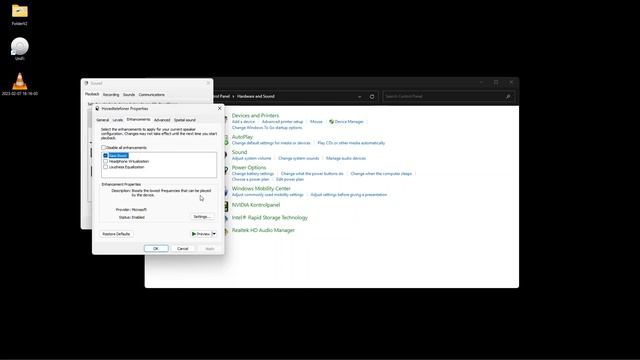The width and height of the screenshot is (640, 360).
Task: Open the FolderN2 folder icon on desktop
Action: 20,11
